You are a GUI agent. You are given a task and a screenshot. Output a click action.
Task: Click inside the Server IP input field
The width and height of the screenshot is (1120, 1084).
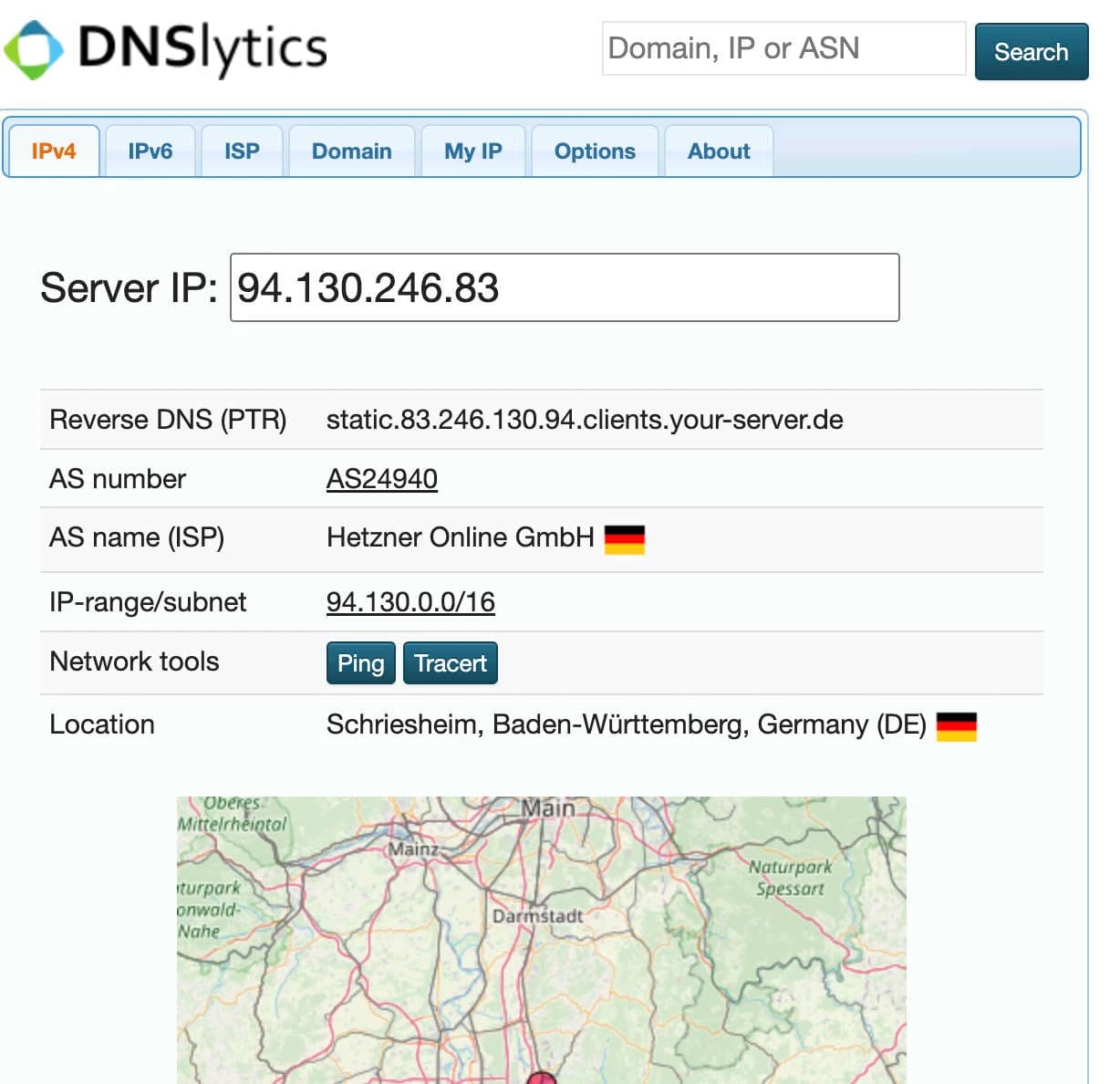point(565,287)
